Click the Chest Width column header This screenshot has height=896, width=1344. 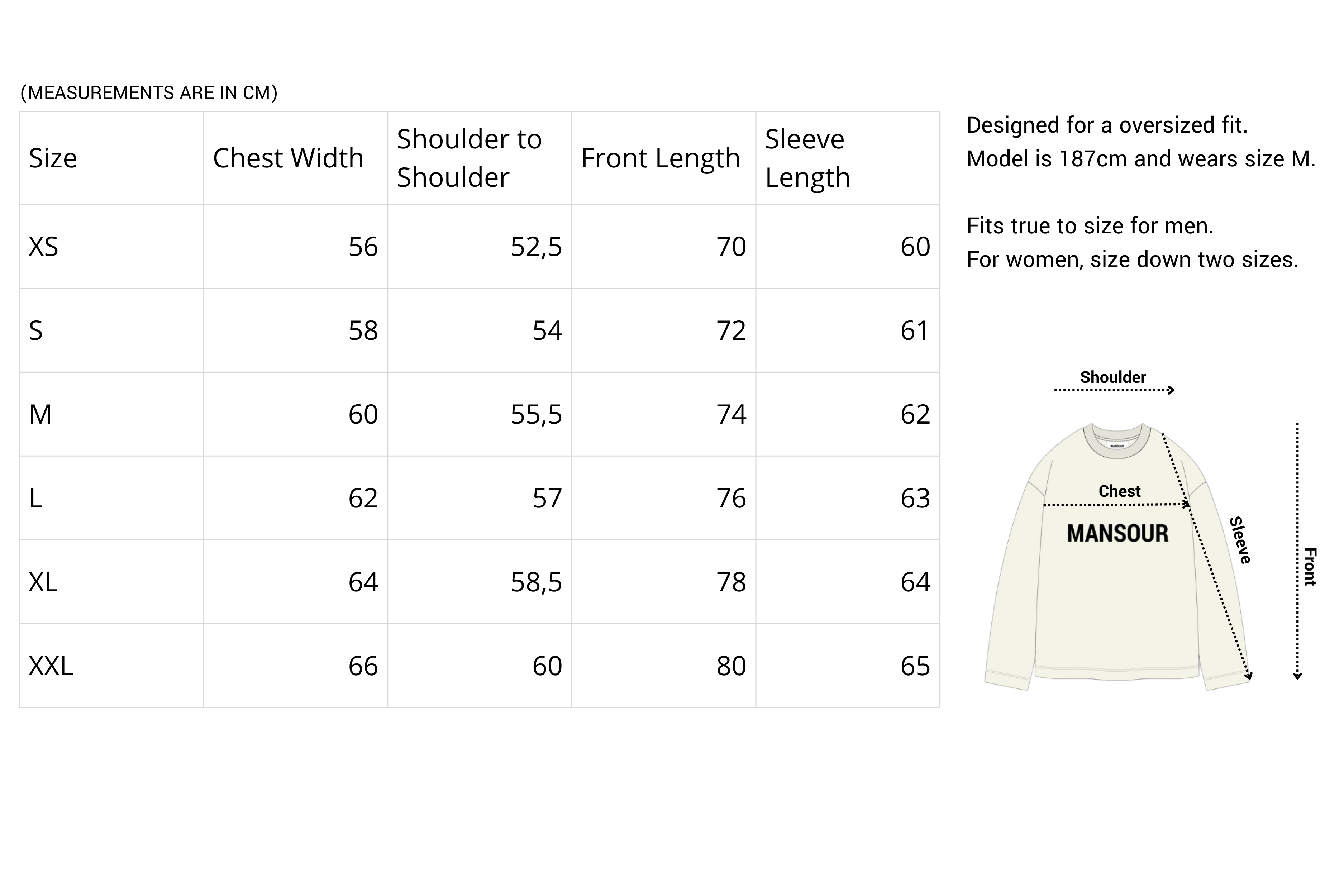[x=288, y=158]
